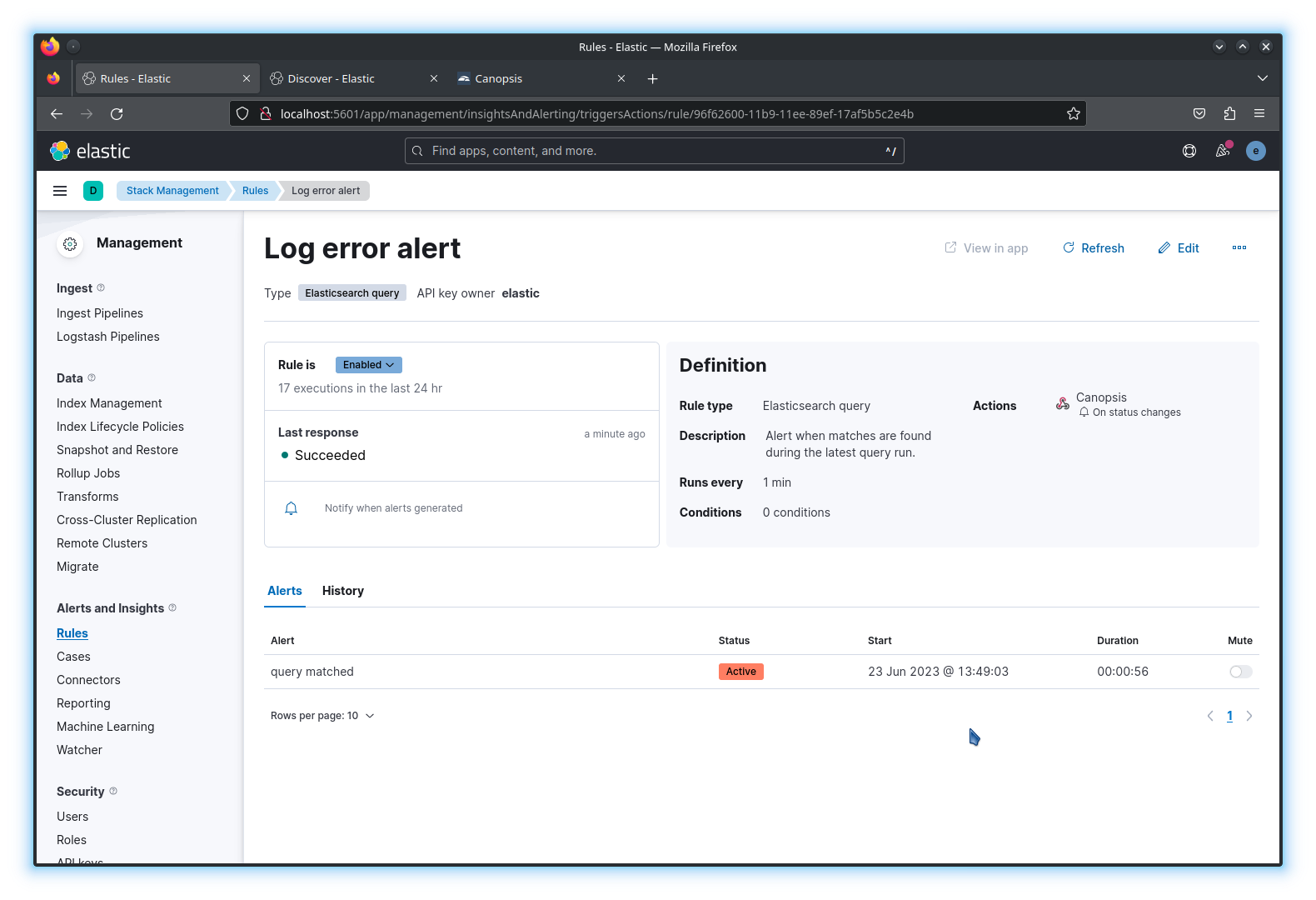Open Connectors in sidebar
This screenshot has height=900, width=1316.
[88, 680]
